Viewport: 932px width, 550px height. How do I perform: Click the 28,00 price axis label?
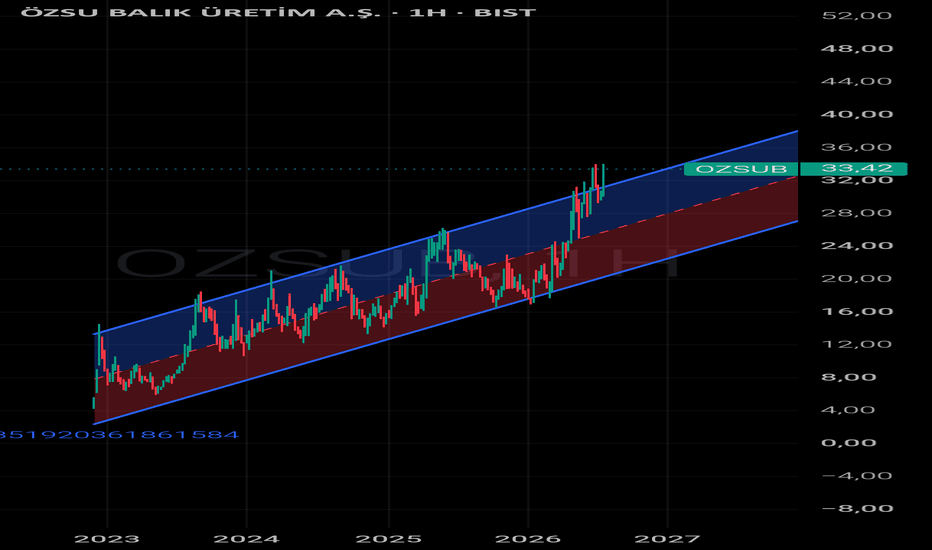857,213
